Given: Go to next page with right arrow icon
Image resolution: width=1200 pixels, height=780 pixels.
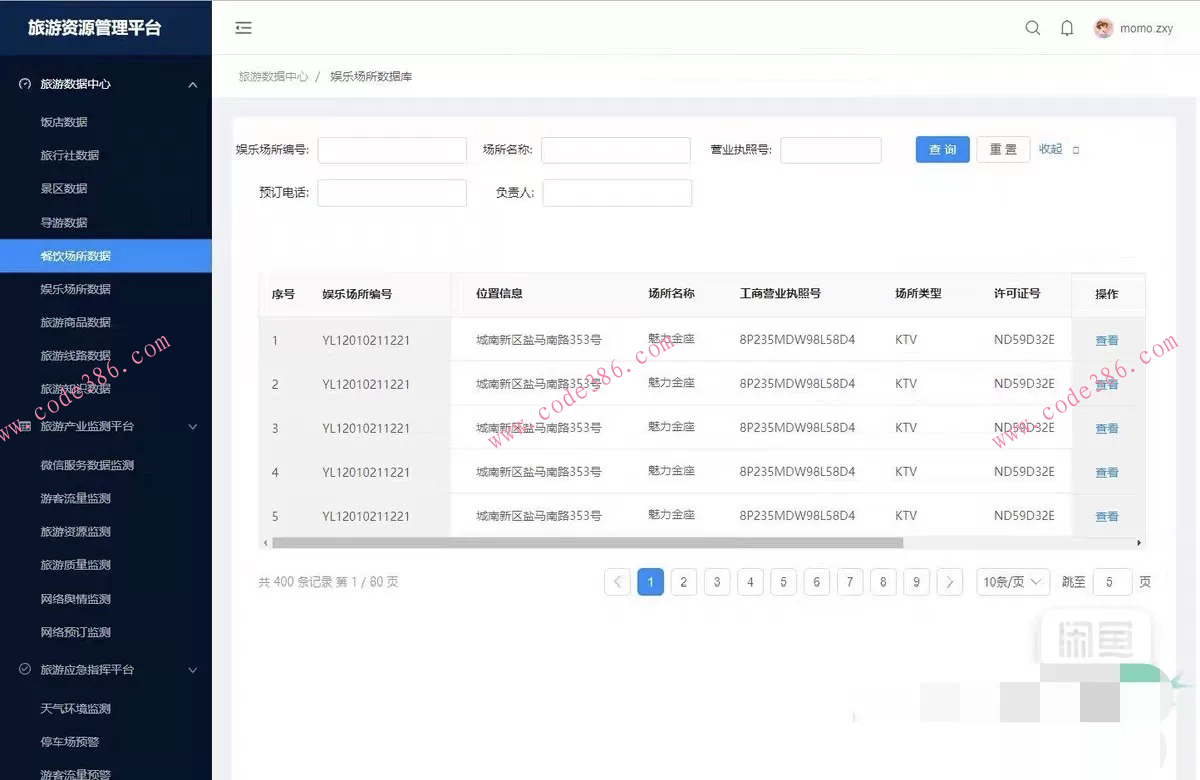Looking at the screenshot, I should (949, 581).
